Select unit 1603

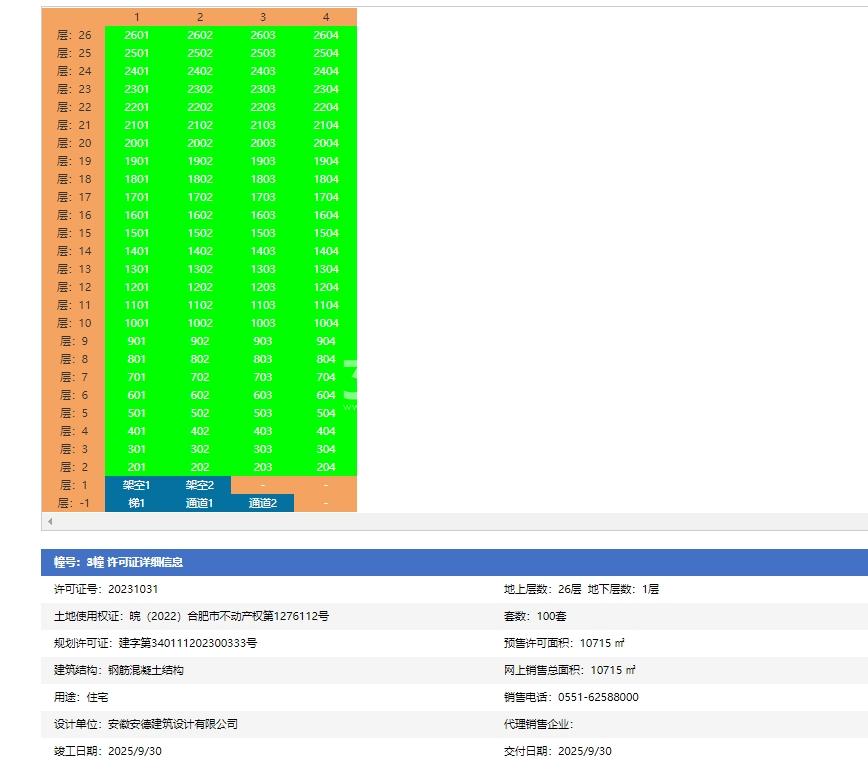263,215
